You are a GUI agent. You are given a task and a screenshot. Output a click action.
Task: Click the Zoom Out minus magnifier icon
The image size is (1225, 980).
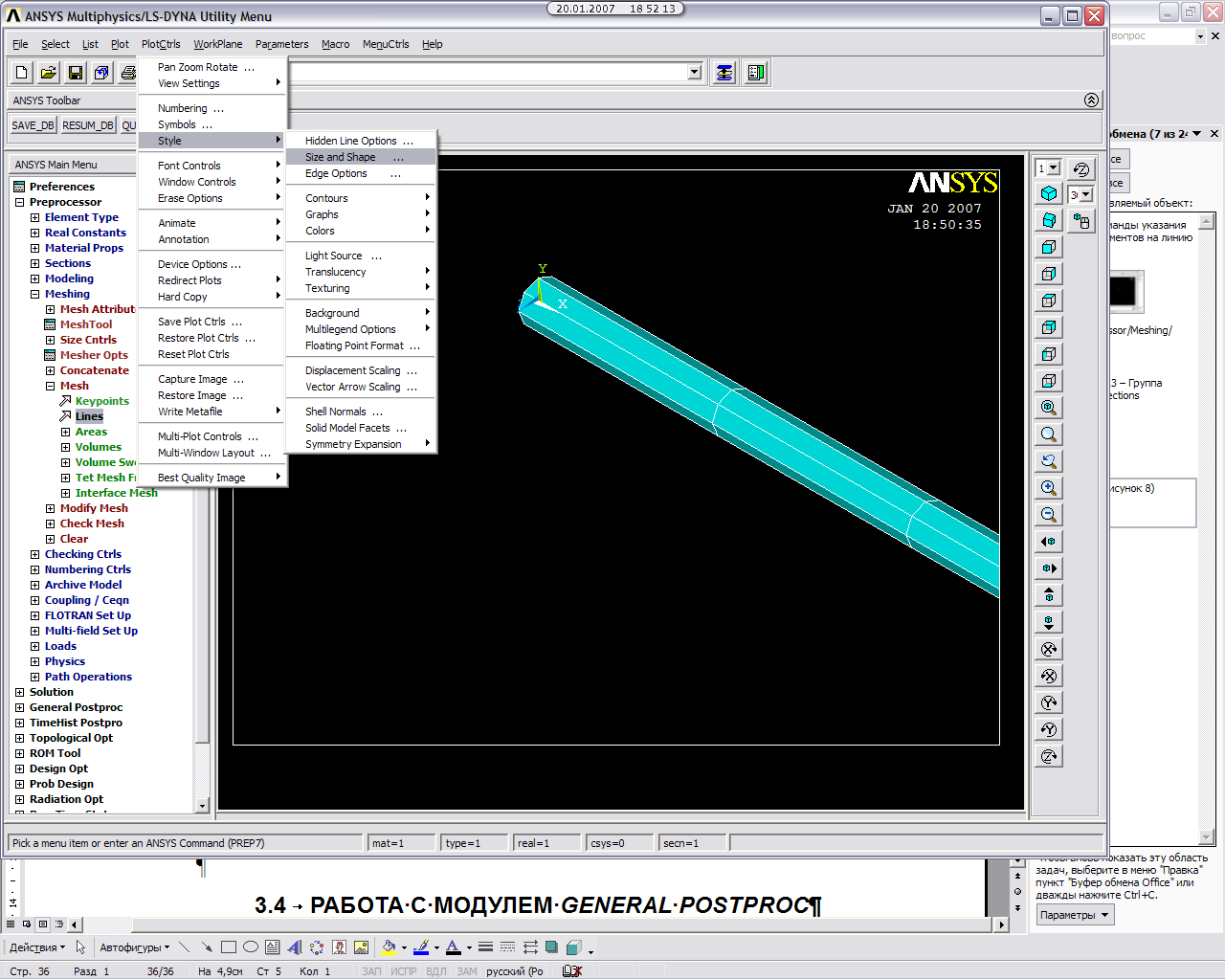pyautogui.click(x=1049, y=515)
